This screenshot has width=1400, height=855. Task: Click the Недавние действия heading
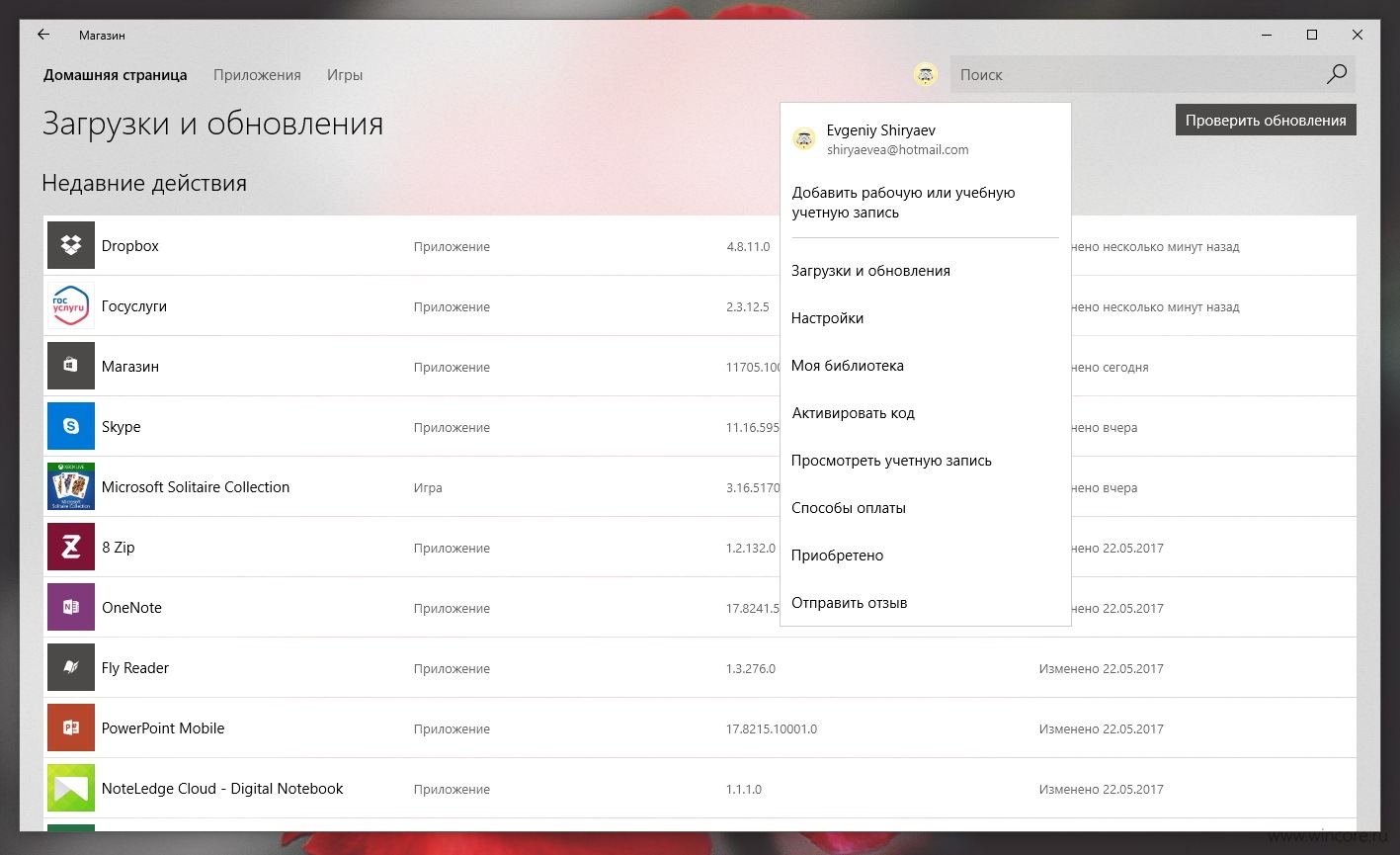point(144,184)
